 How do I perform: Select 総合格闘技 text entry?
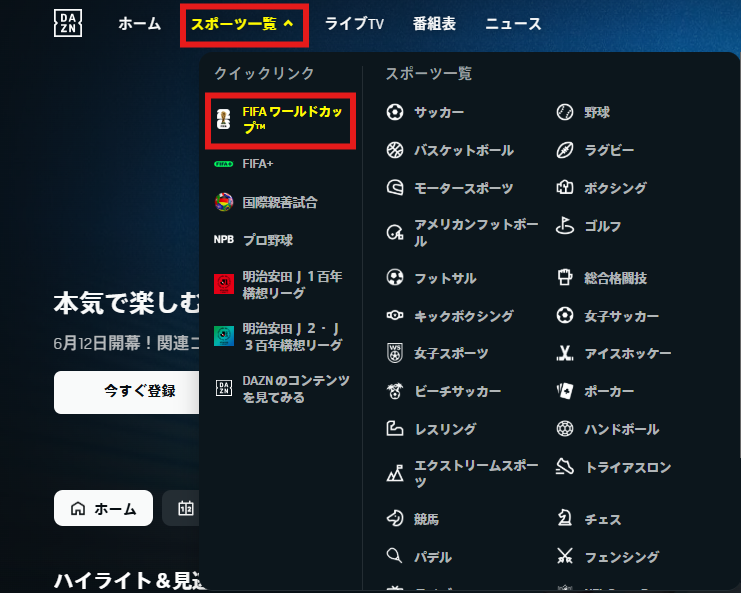pos(615,278)
